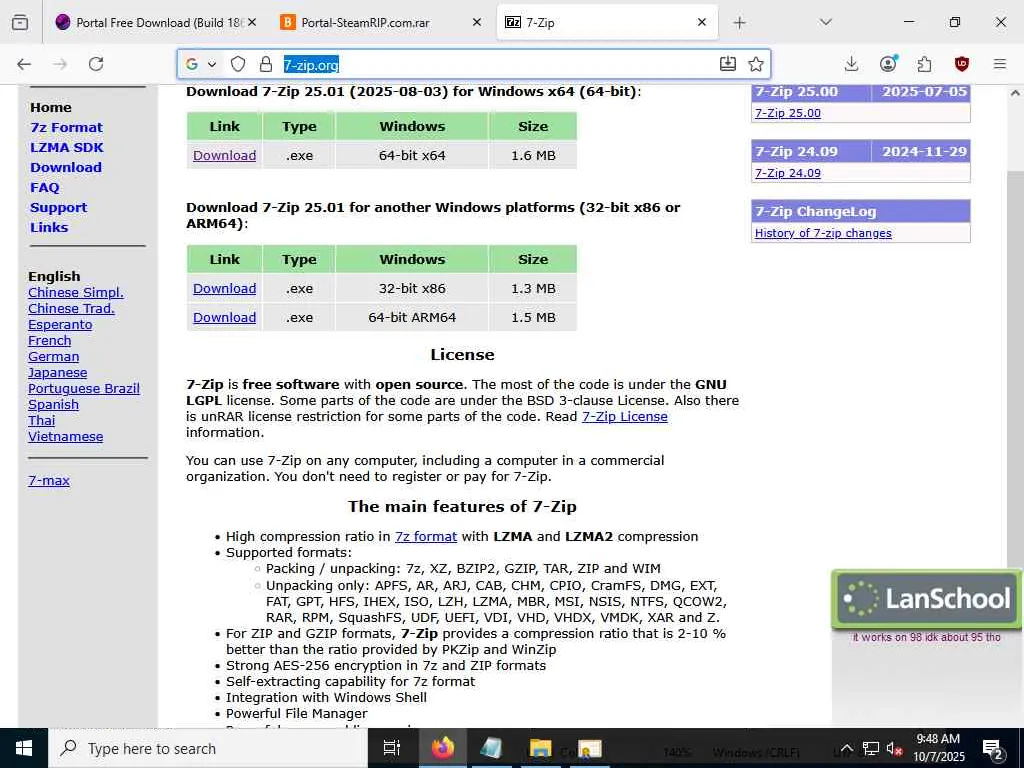The height and width of the screenshot is (768, 1024).
Task: Open the 7-max link
Action: pos(49,481)
